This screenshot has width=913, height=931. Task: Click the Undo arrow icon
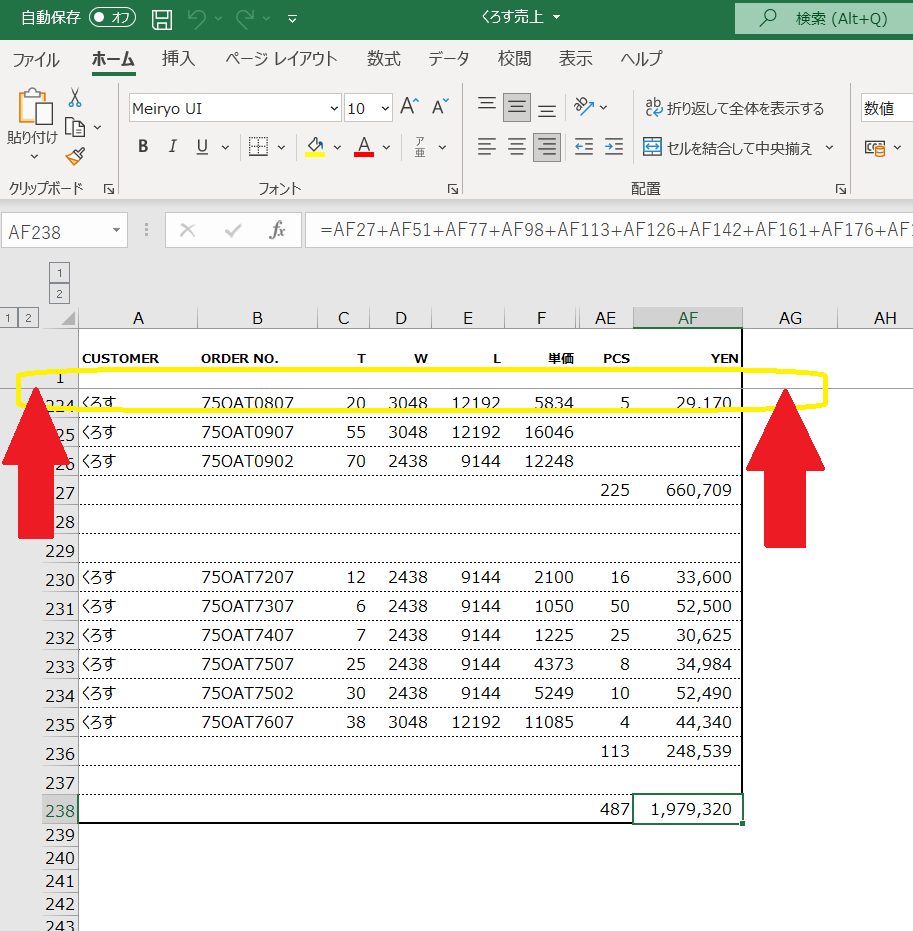click(x=196, y=19)
